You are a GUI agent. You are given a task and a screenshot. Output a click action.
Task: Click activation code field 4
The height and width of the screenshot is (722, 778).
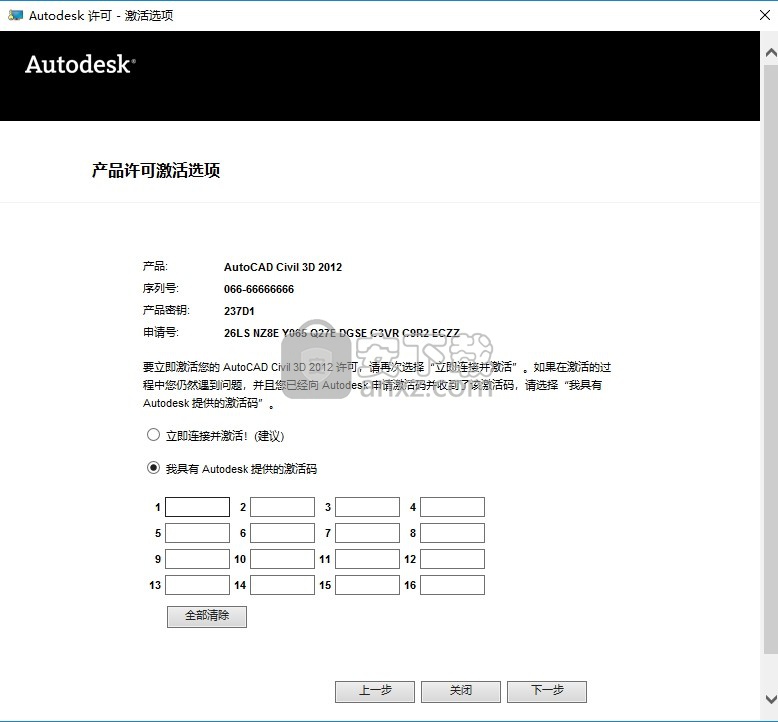pyautogui.click(x=453, y=507)
